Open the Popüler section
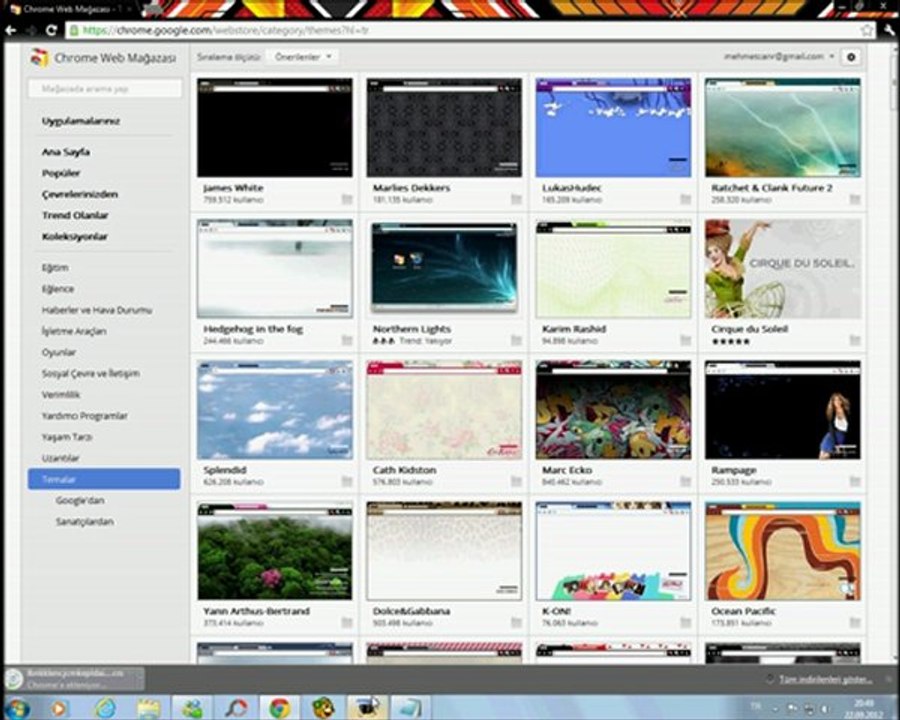 point(61,173)
